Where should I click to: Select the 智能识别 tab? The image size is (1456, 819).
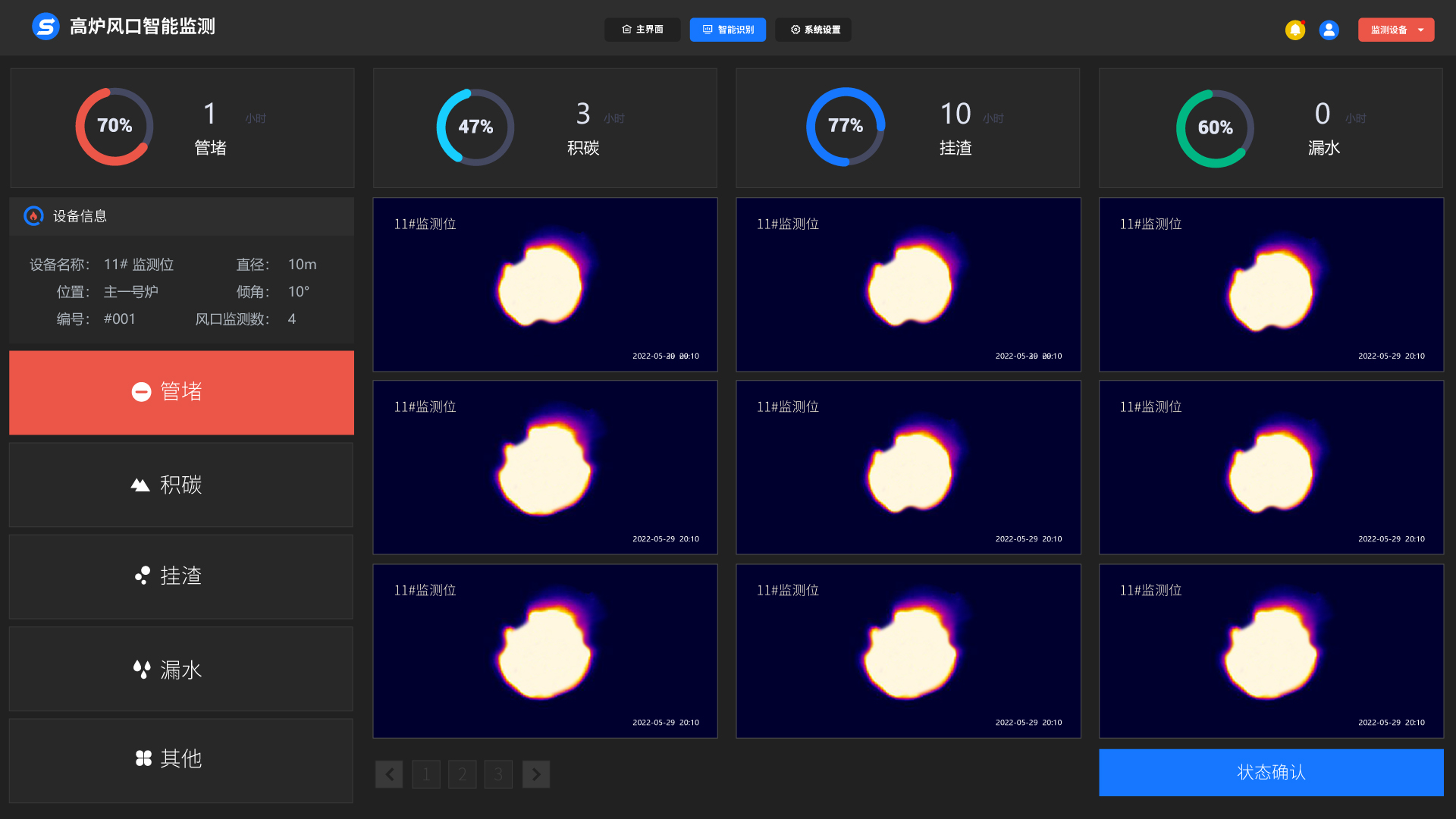click(728, 30)
